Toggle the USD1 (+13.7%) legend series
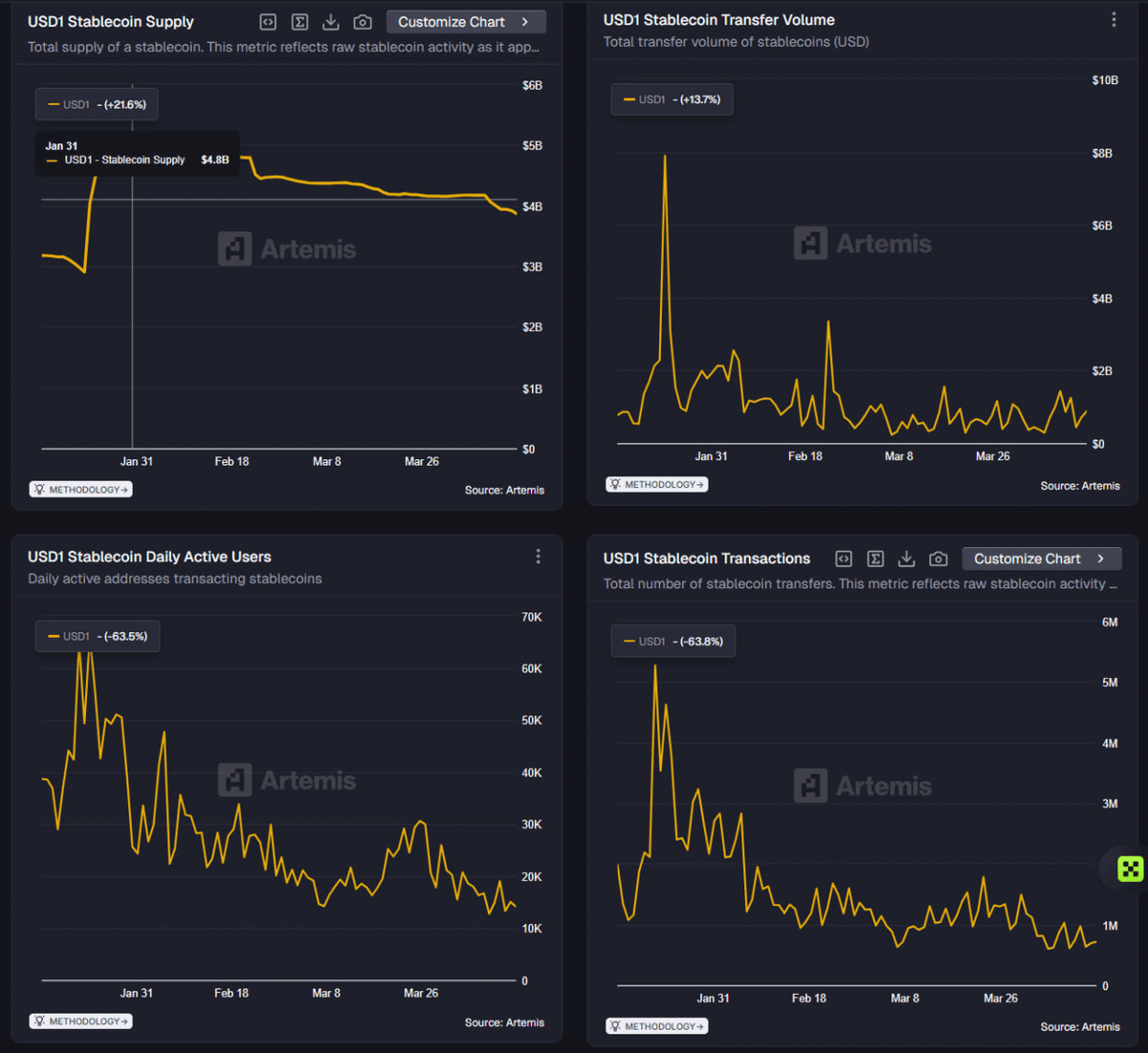Image resolution: width=1148 pixels, height=1053 pixels. 672,99
